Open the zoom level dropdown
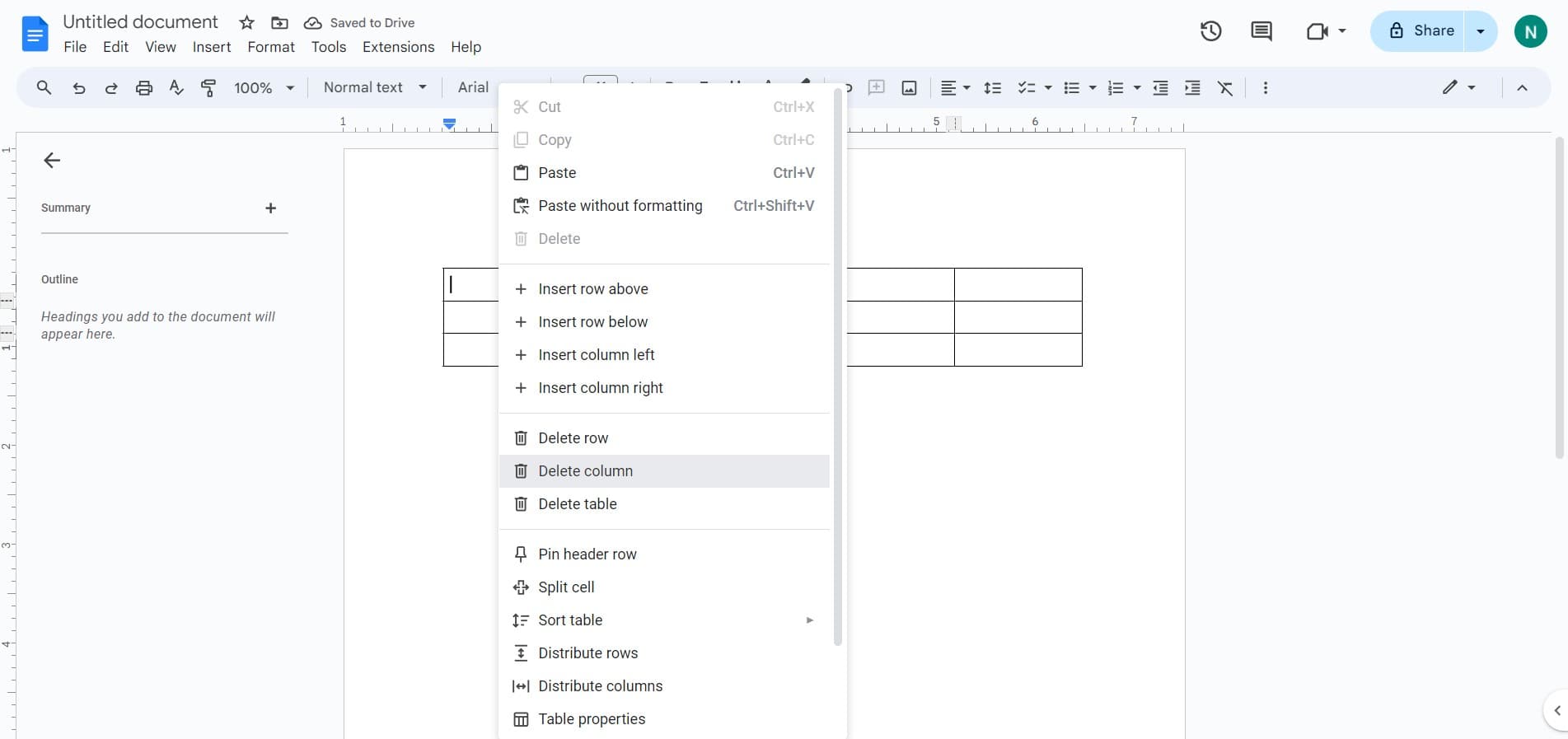The image size is (1568, 739). [264, 88]
